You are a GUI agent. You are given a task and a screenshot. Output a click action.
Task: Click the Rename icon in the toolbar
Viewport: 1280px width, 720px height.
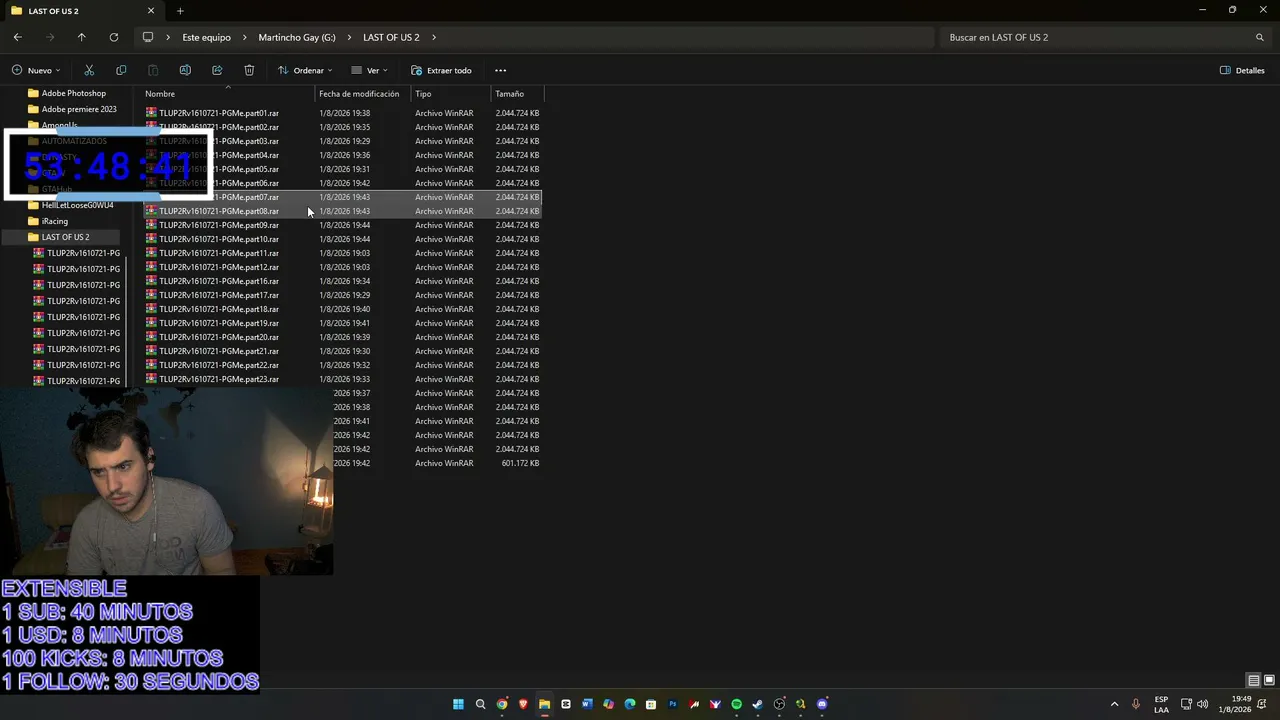pyautogui.click(x=185, y=70)
